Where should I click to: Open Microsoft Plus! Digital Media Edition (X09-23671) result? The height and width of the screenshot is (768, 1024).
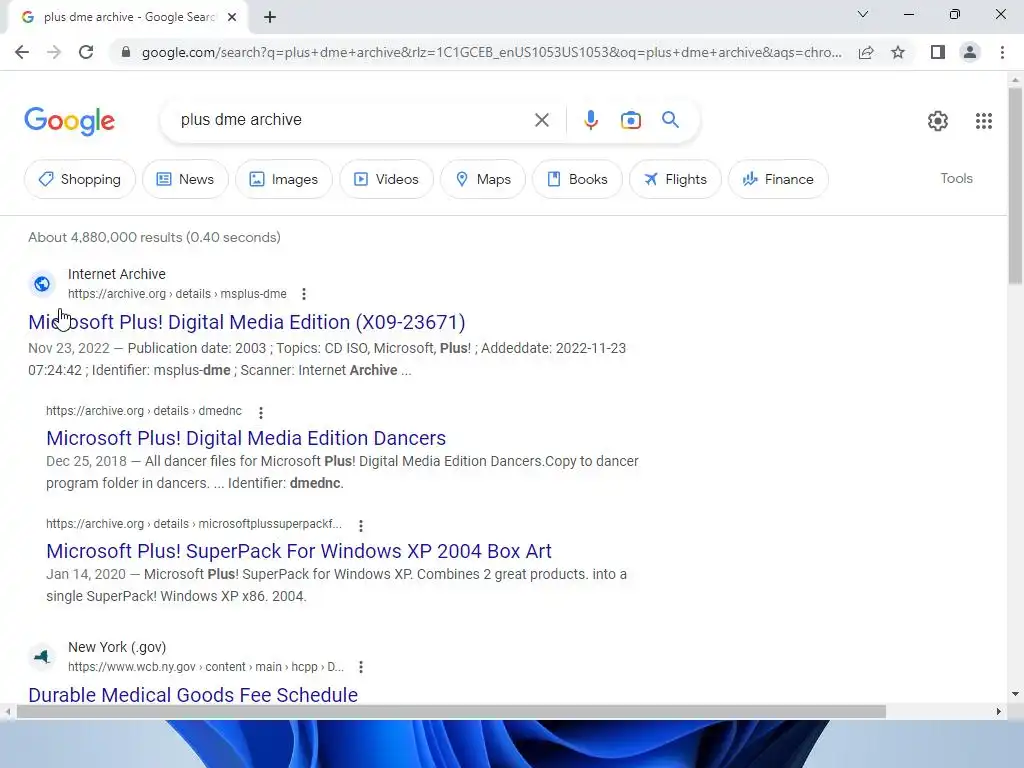247,322
